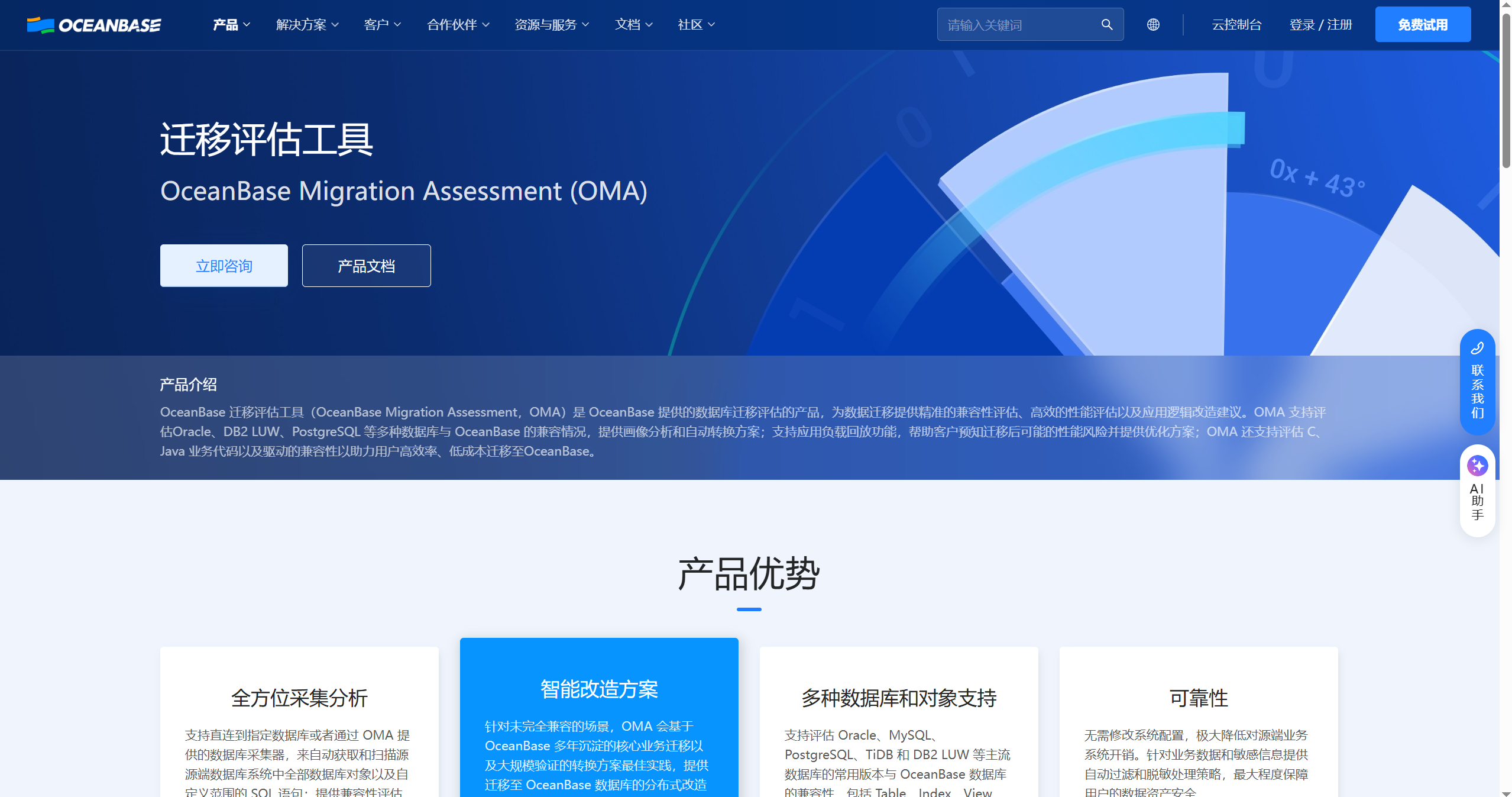Open the language globe icon
The width and height of the screenshot is (1512, 797).
pyautogui.click(x=1152, y=24)
